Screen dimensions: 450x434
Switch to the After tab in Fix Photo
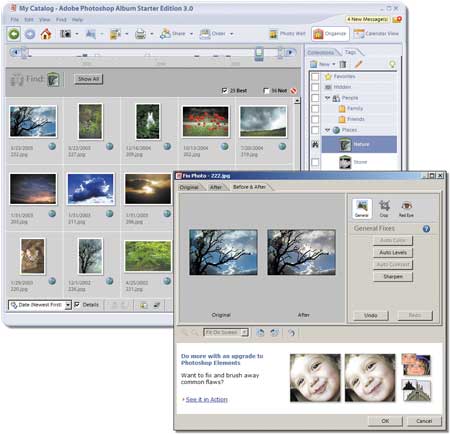pos(215,187)
